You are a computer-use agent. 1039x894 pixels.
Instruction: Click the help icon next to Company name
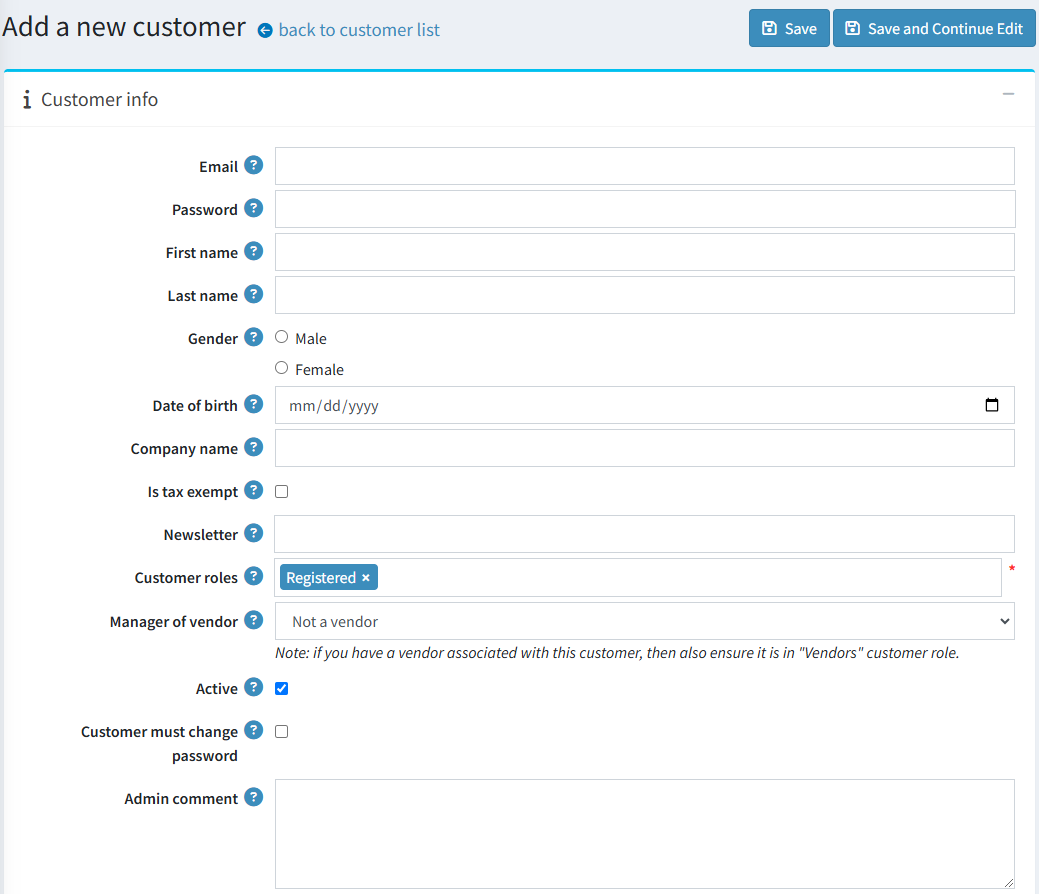pyautogui.click(x=254, y=447)
